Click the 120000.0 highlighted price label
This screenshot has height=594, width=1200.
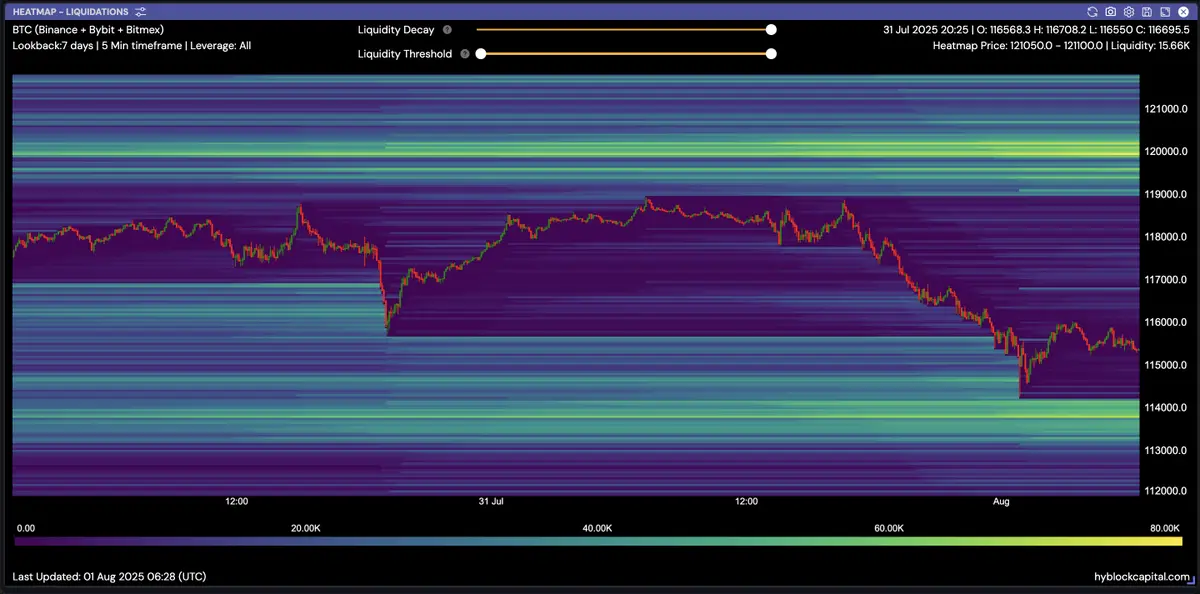click(x=1164, y=152)
